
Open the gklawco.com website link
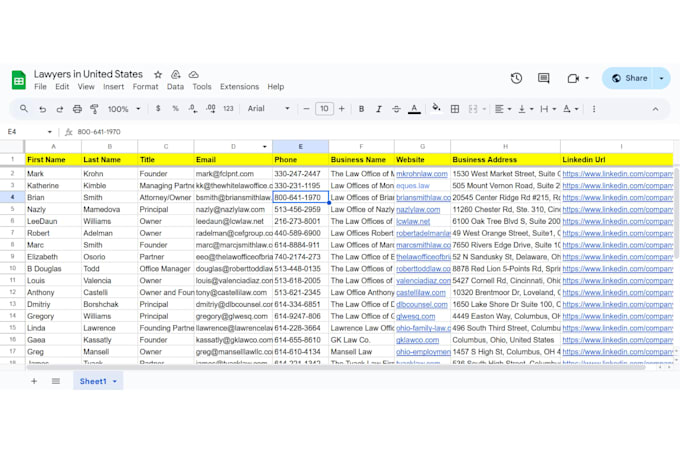pyautogui.click(x=417, y=340)
